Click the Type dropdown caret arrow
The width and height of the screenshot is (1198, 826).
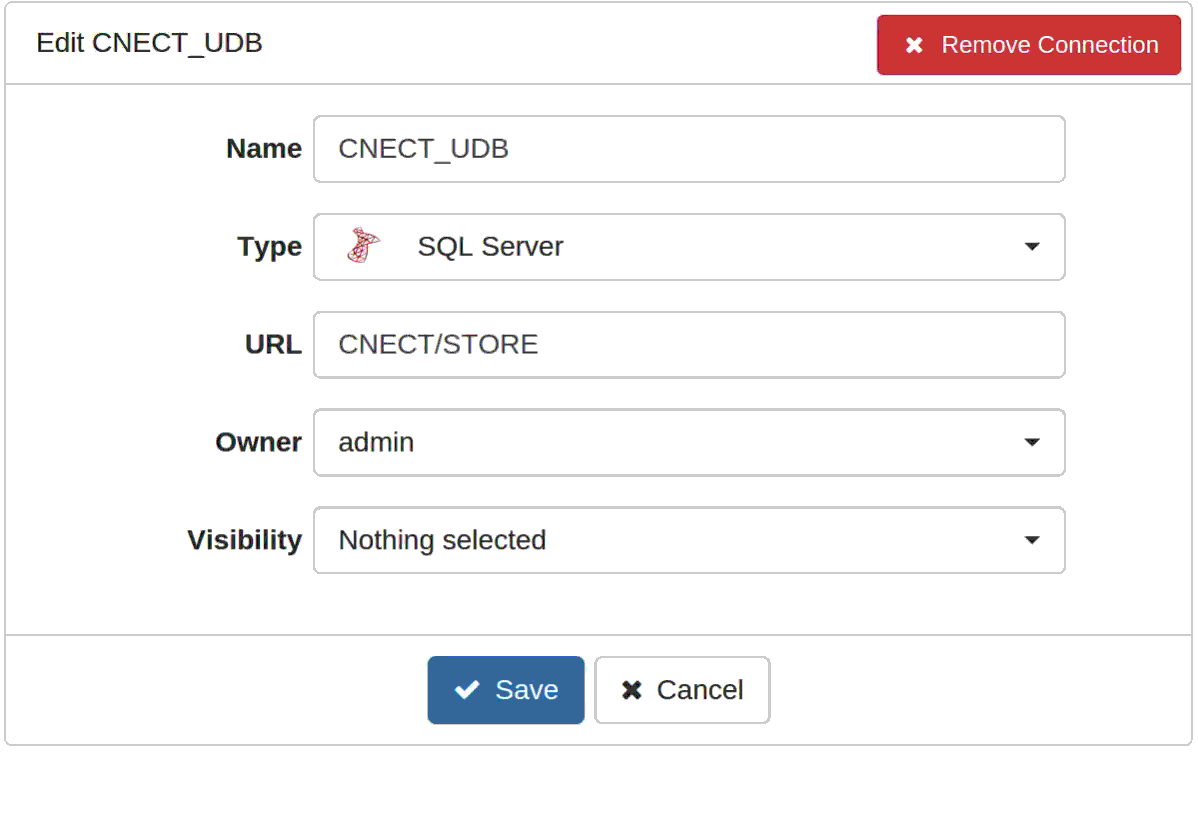click(x=1031, y=246)
